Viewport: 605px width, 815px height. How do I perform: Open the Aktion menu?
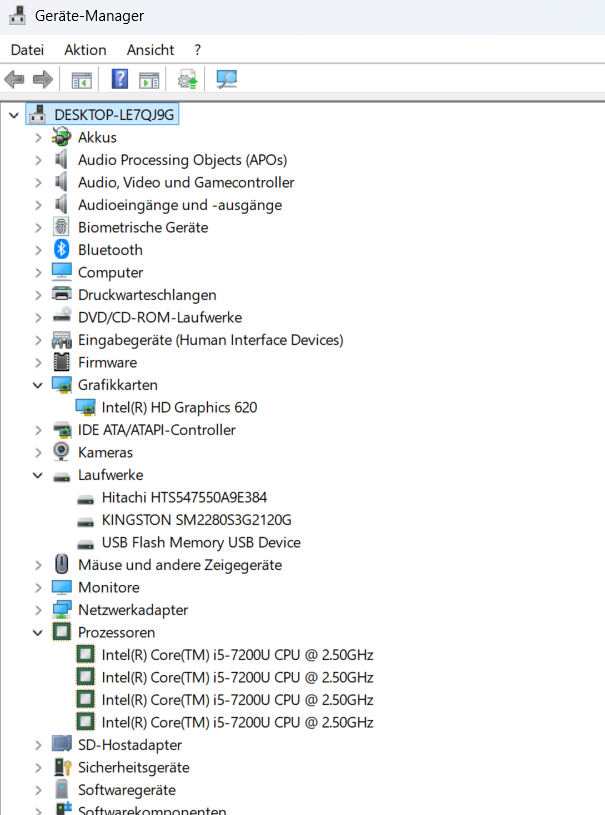85,50
